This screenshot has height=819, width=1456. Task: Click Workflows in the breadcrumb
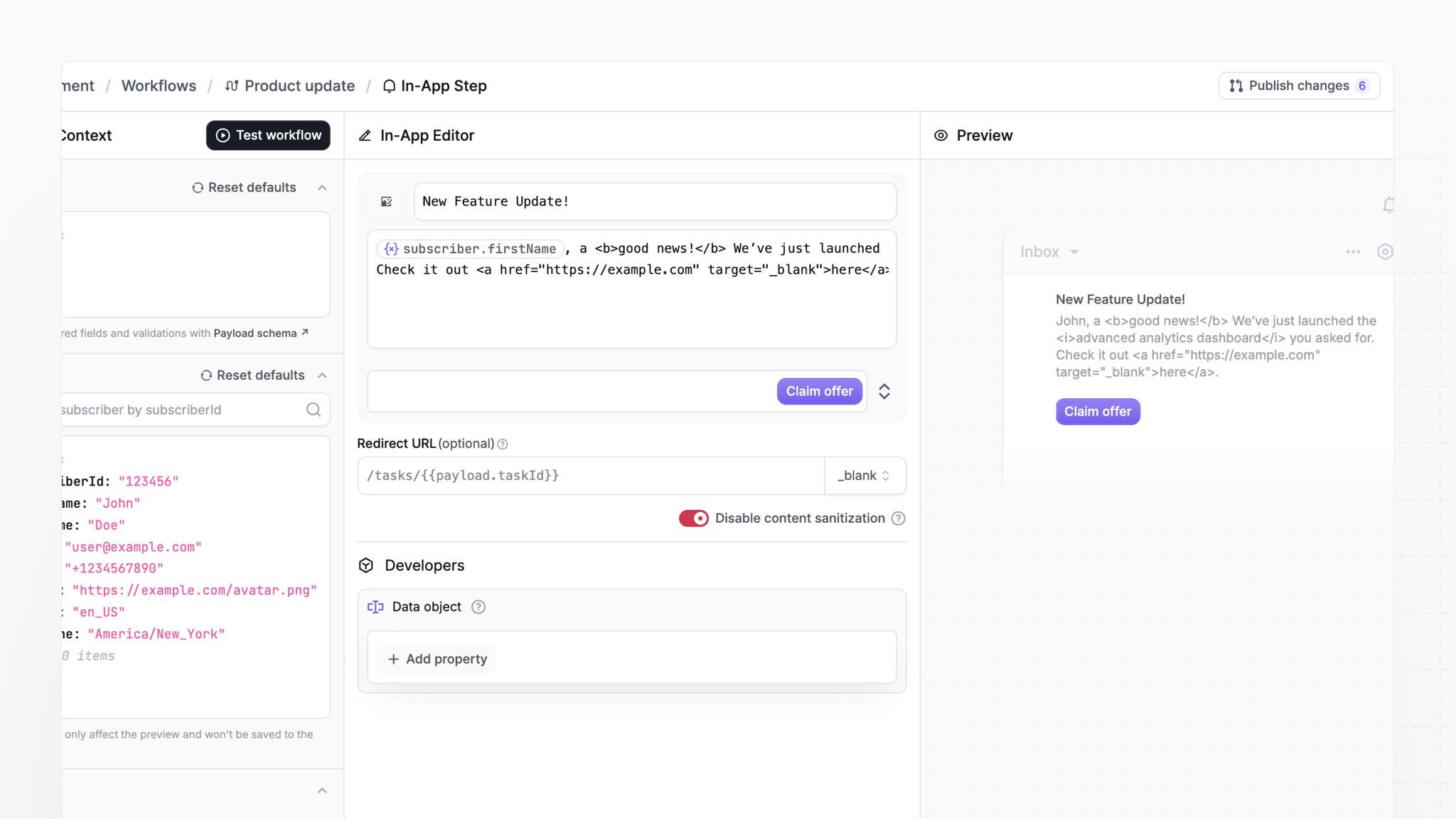click(159, 85)
